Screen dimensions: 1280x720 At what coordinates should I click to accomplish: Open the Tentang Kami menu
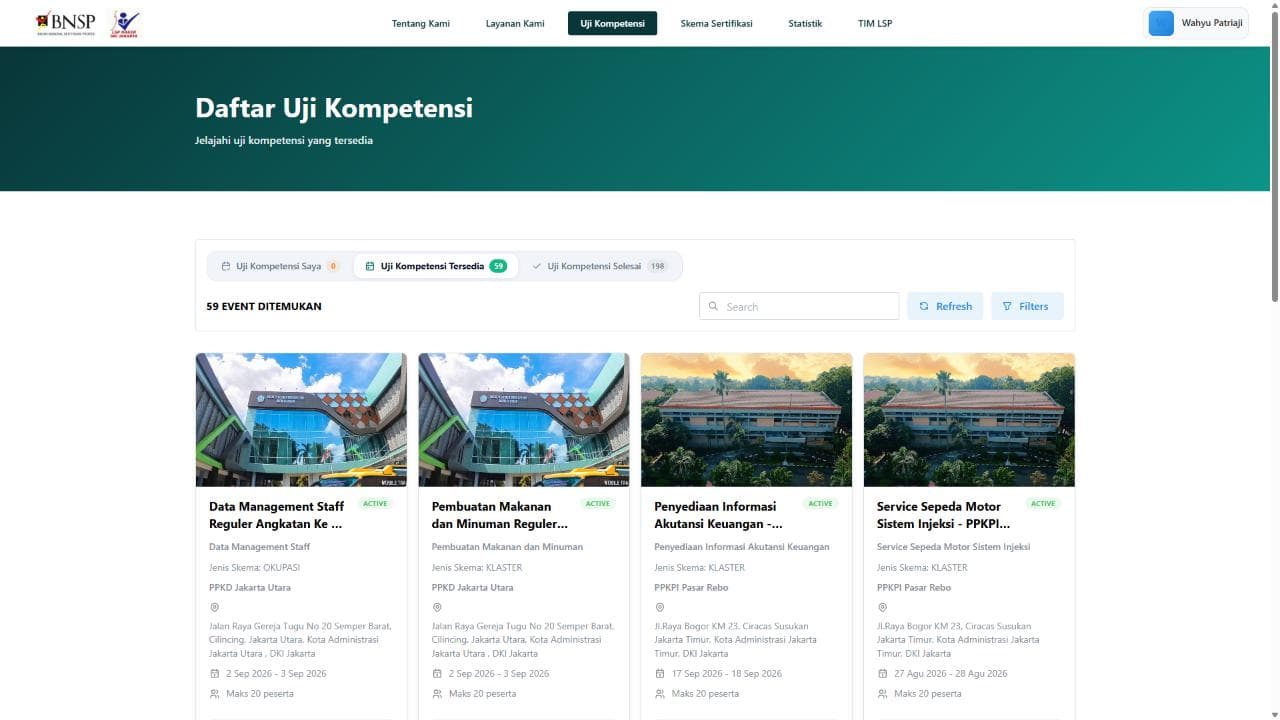point(421,23)
